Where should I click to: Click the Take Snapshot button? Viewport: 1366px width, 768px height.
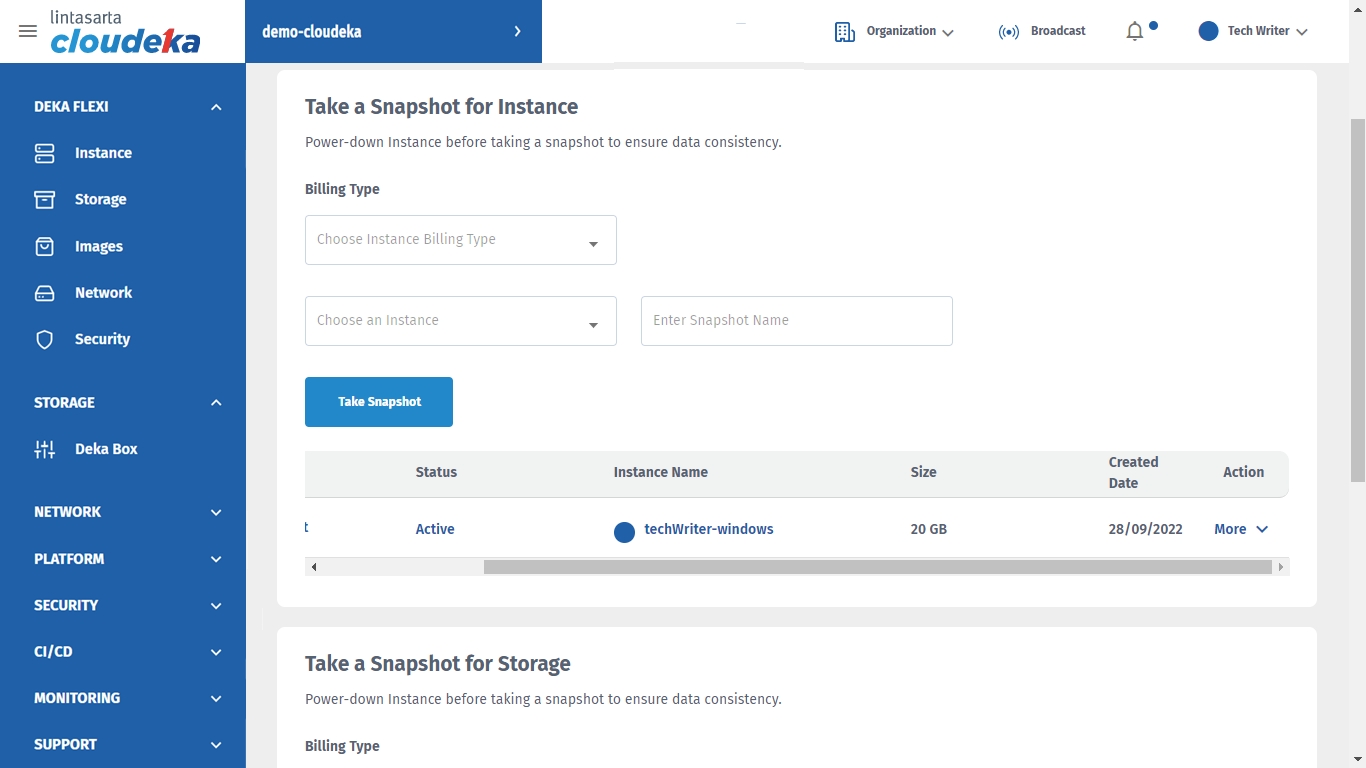tap(379, 402)
